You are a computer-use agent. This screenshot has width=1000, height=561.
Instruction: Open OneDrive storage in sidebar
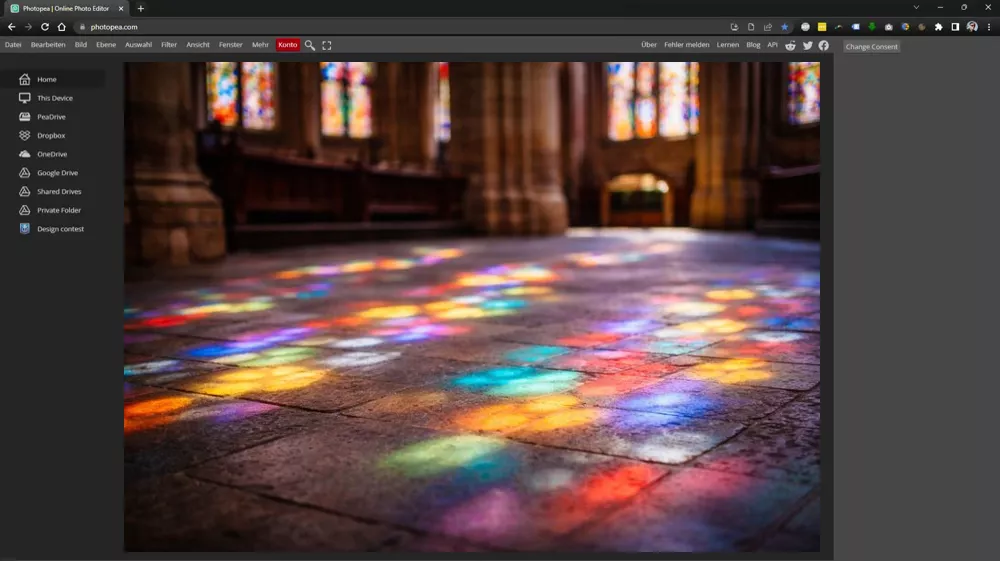click(52, 154)
